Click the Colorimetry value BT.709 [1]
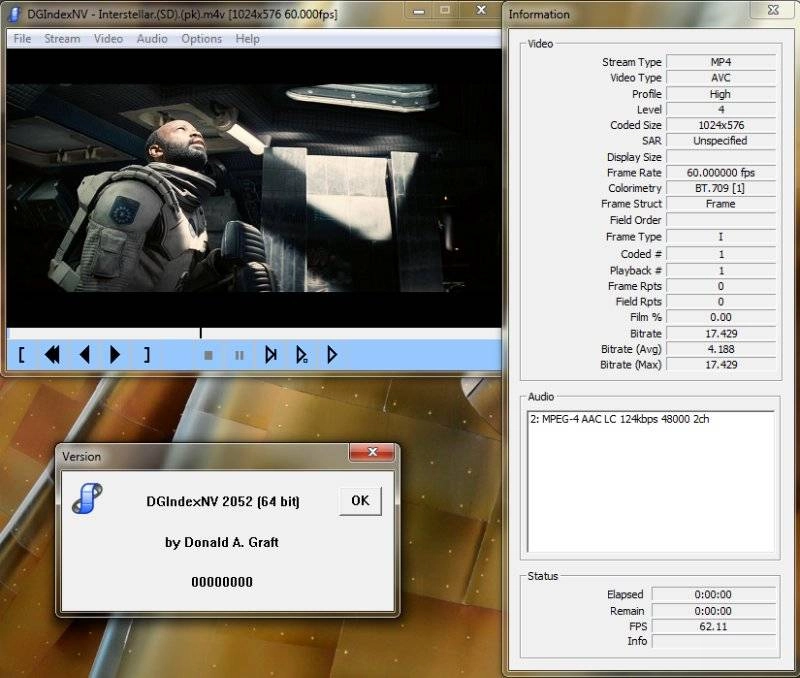Image resolution: width=800 pixels, height=678 pixels. tap(720, 188)
